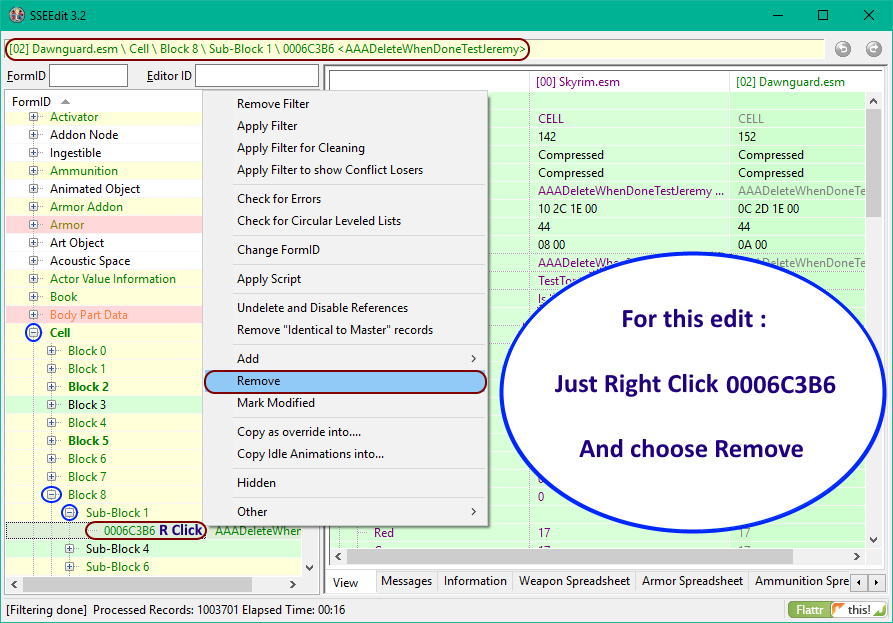
Task: Collapse the Block 8 tree node
Action: click(x=52, y=495)
